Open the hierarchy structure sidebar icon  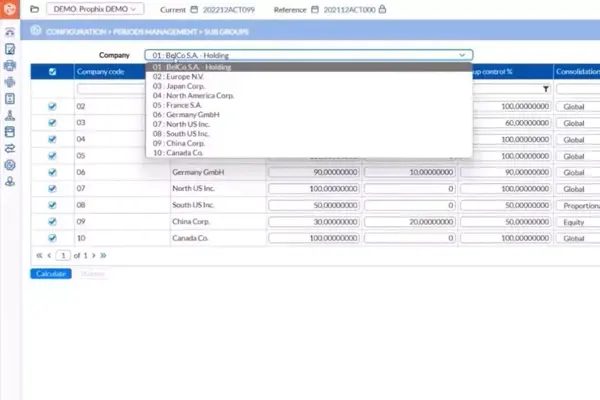[10, 115]
